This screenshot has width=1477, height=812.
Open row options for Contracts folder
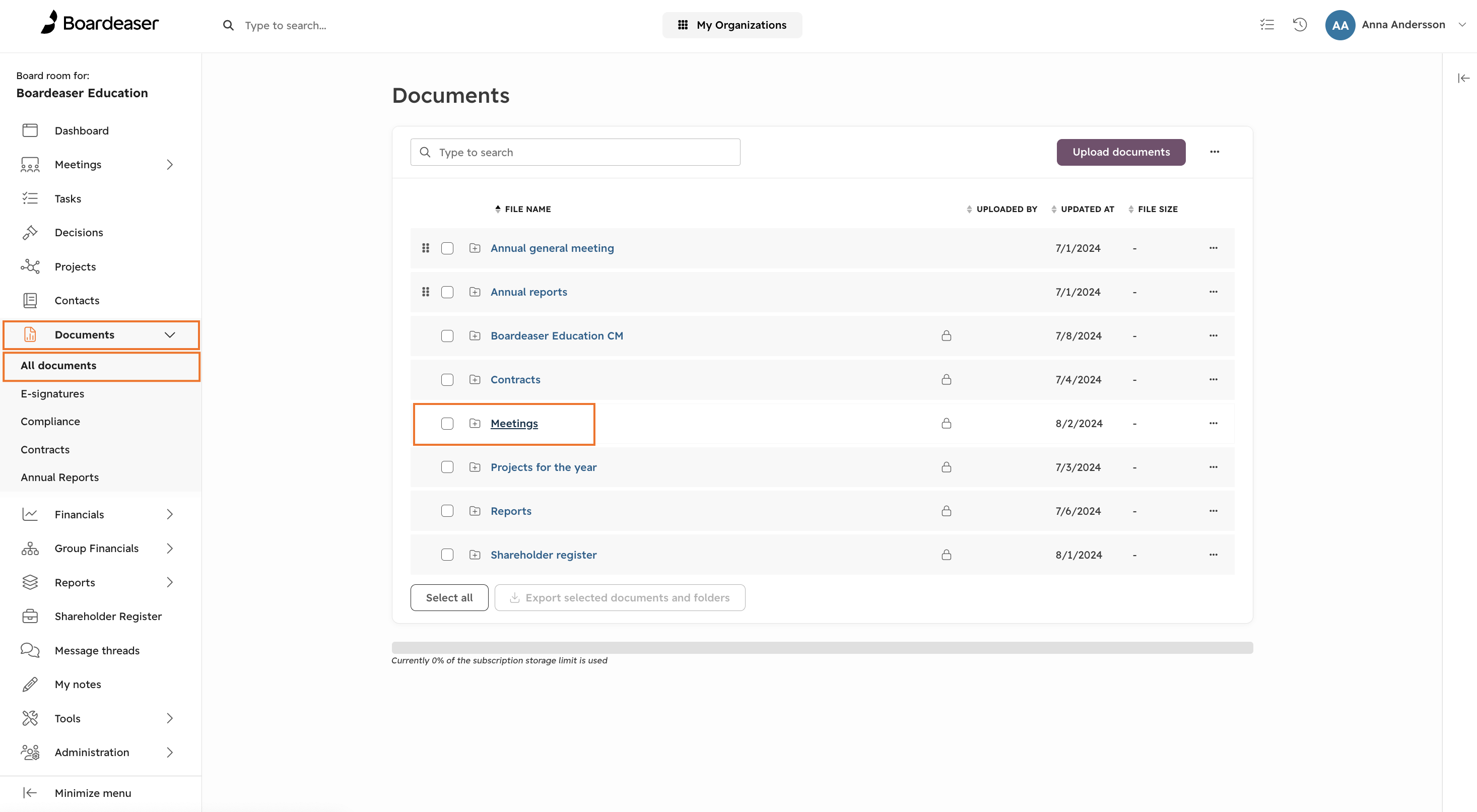click(1213, 380)
